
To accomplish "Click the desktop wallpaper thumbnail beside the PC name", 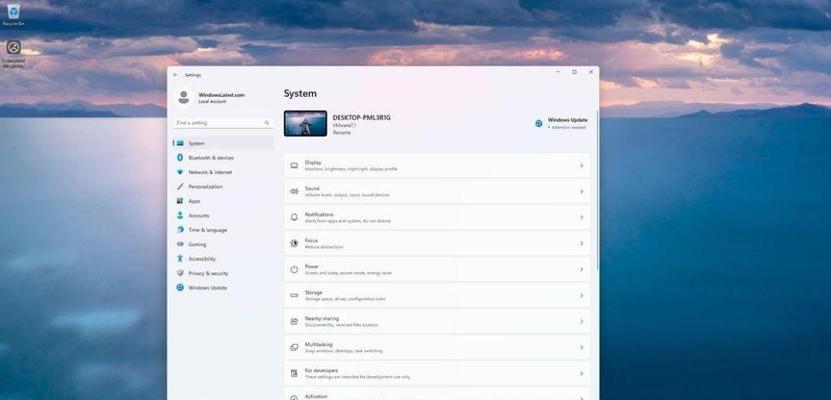I will click(x=305, y=123).
